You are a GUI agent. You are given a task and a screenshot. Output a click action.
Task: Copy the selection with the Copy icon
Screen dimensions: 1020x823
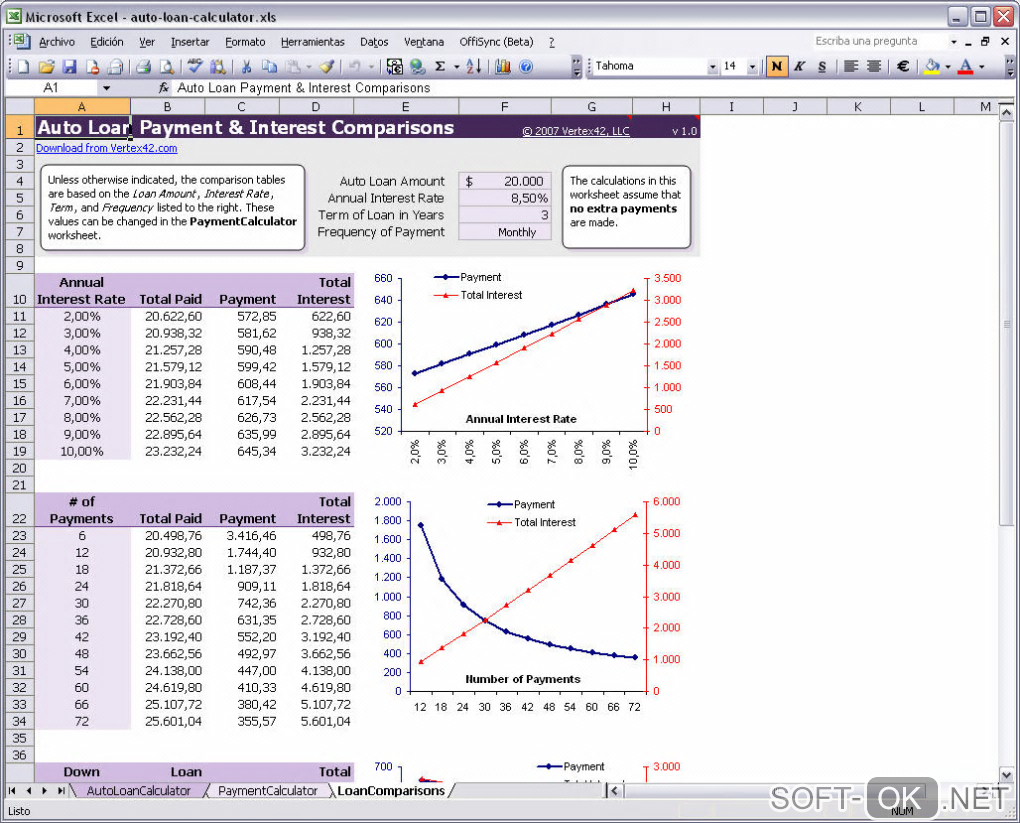tap(269, 66)
